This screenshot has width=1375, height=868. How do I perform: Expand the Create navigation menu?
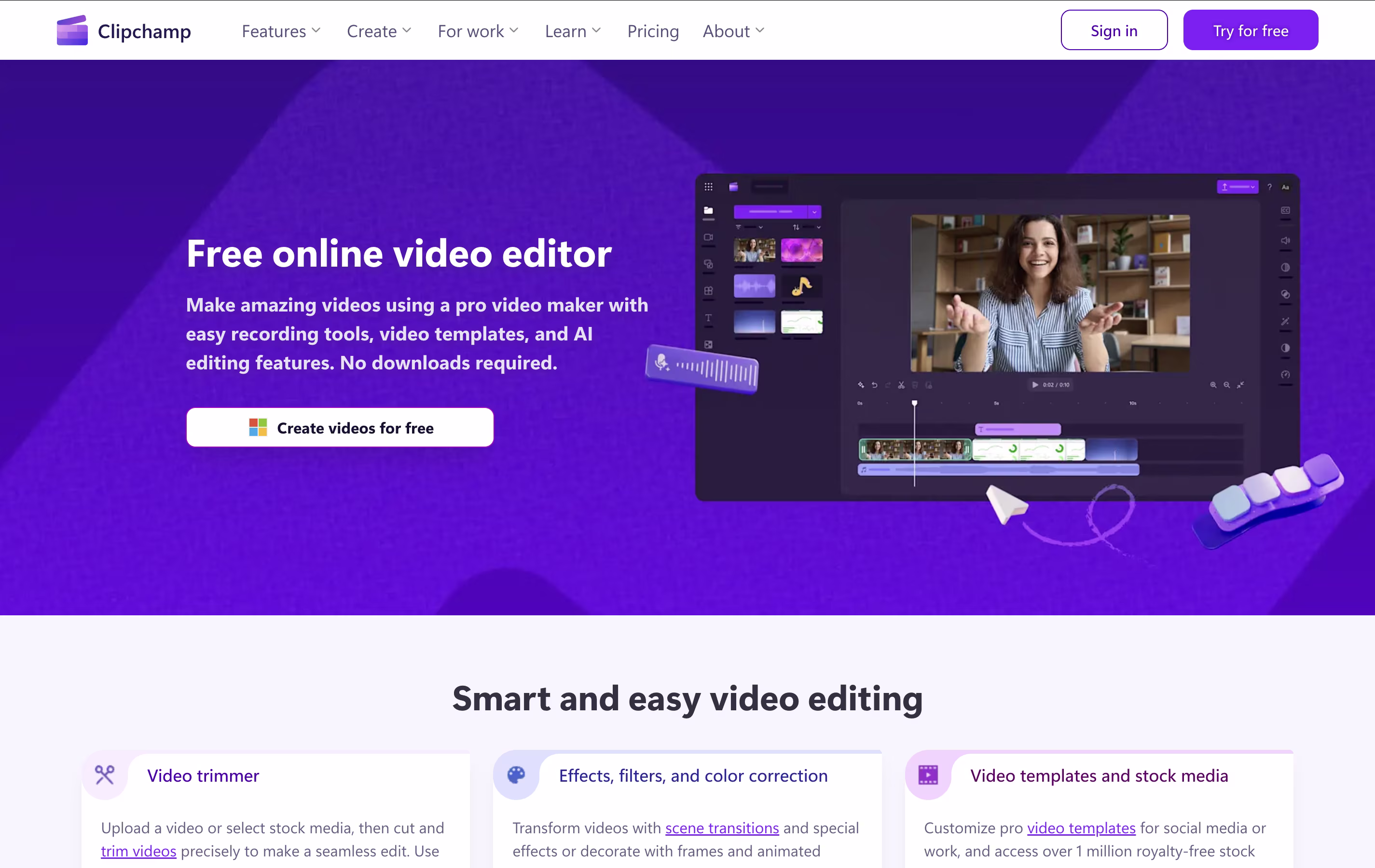tap(379, 31)
